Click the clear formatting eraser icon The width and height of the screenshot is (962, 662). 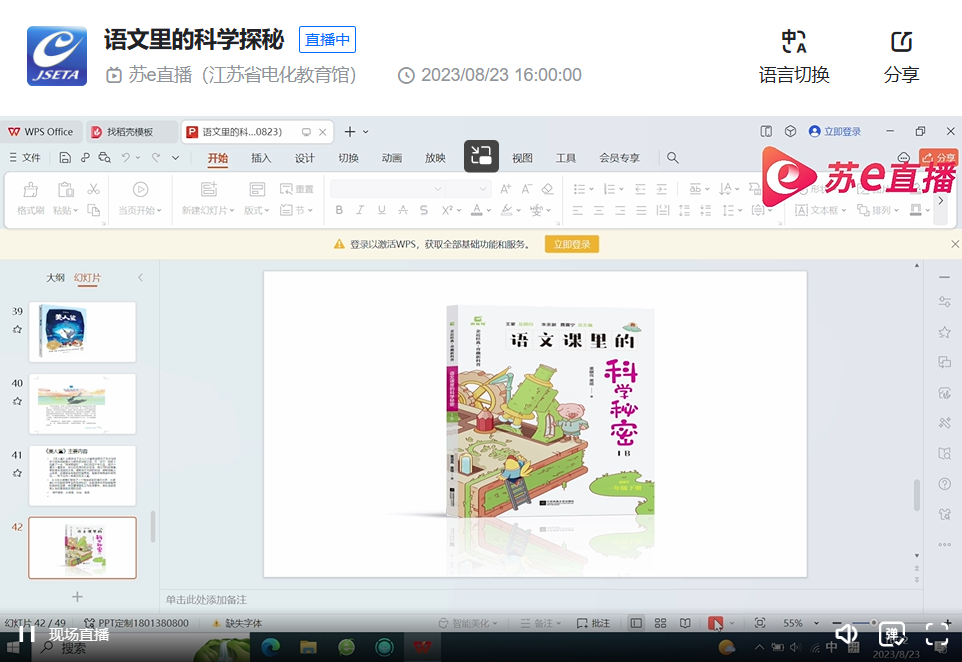click(548, 189)
